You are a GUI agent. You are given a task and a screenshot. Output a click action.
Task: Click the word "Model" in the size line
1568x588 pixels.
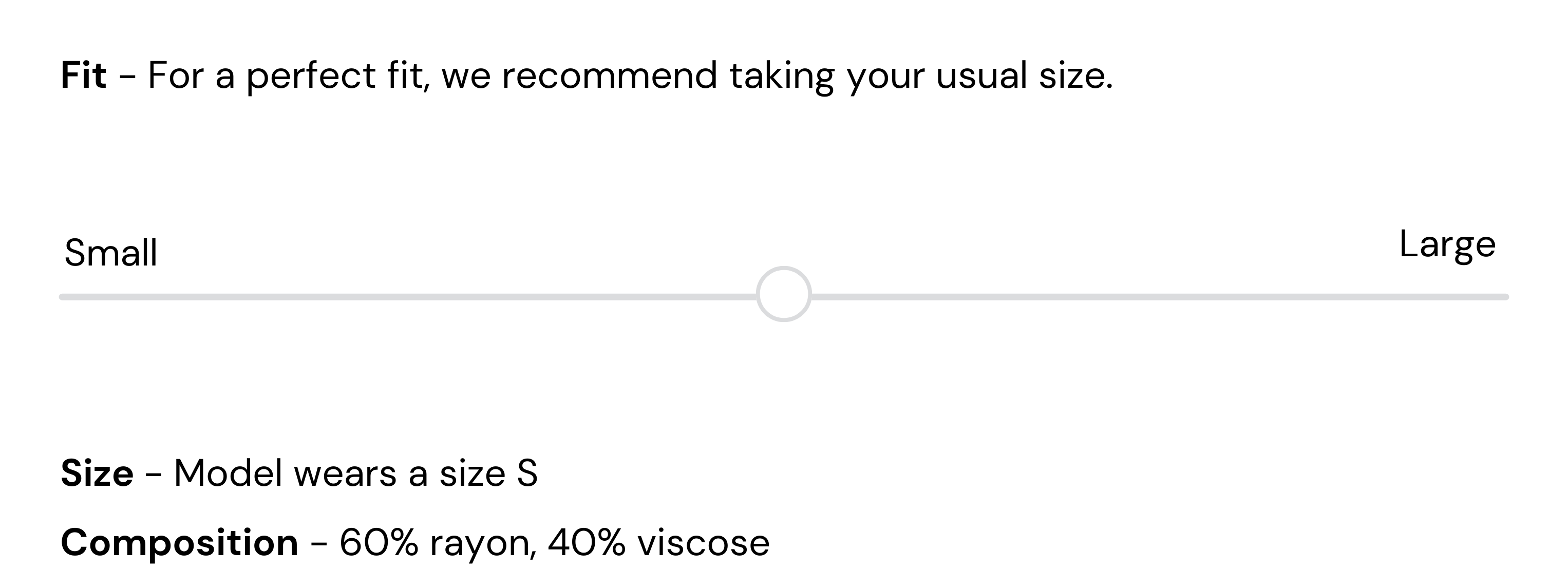pos(228,473)
